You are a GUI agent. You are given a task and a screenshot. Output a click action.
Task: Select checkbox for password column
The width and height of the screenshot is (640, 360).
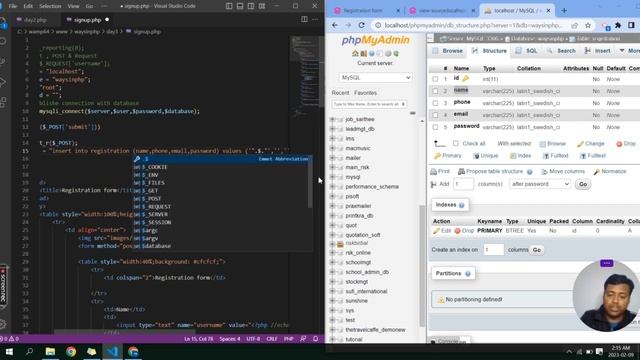pos(435,127)
